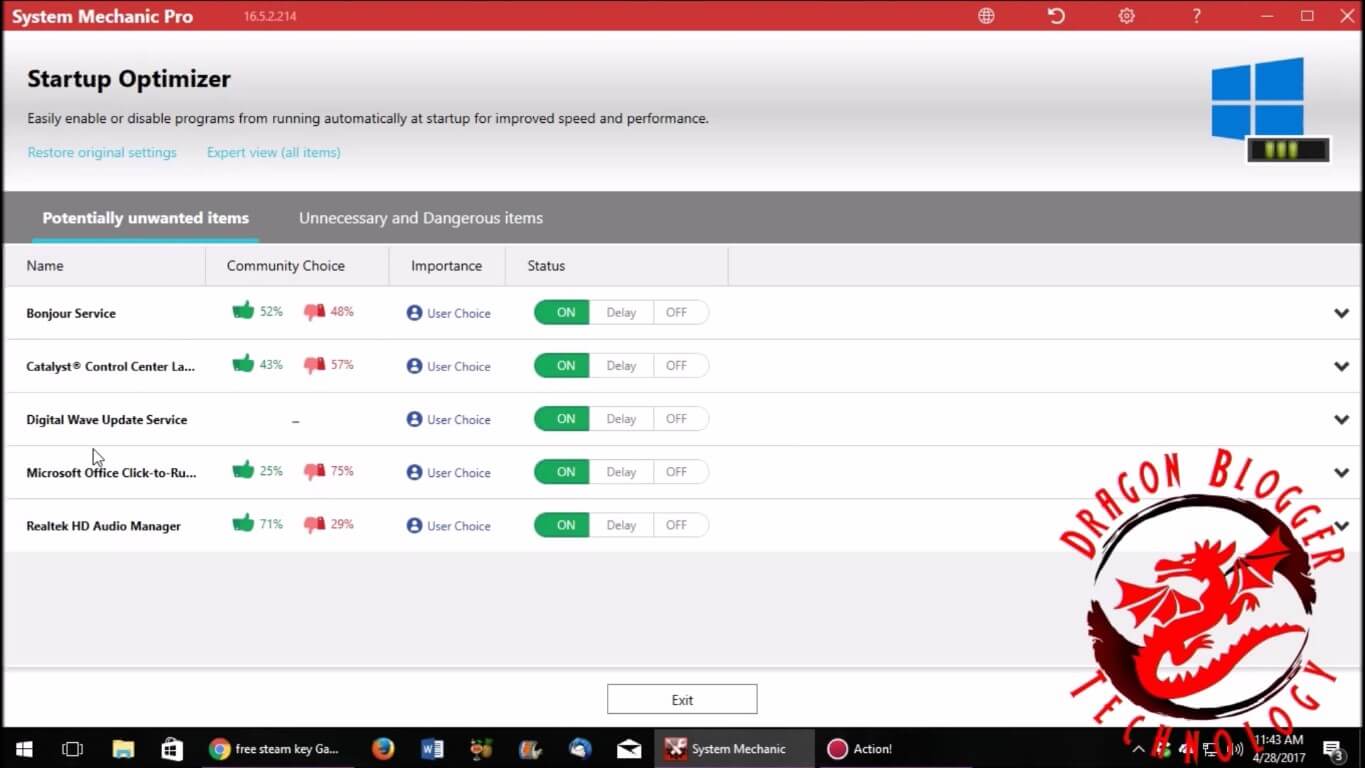1365x768 pixels.
Task: Click thumbs-down icon for Microsoft Office Click-to-Run
Action: [314, 471]
